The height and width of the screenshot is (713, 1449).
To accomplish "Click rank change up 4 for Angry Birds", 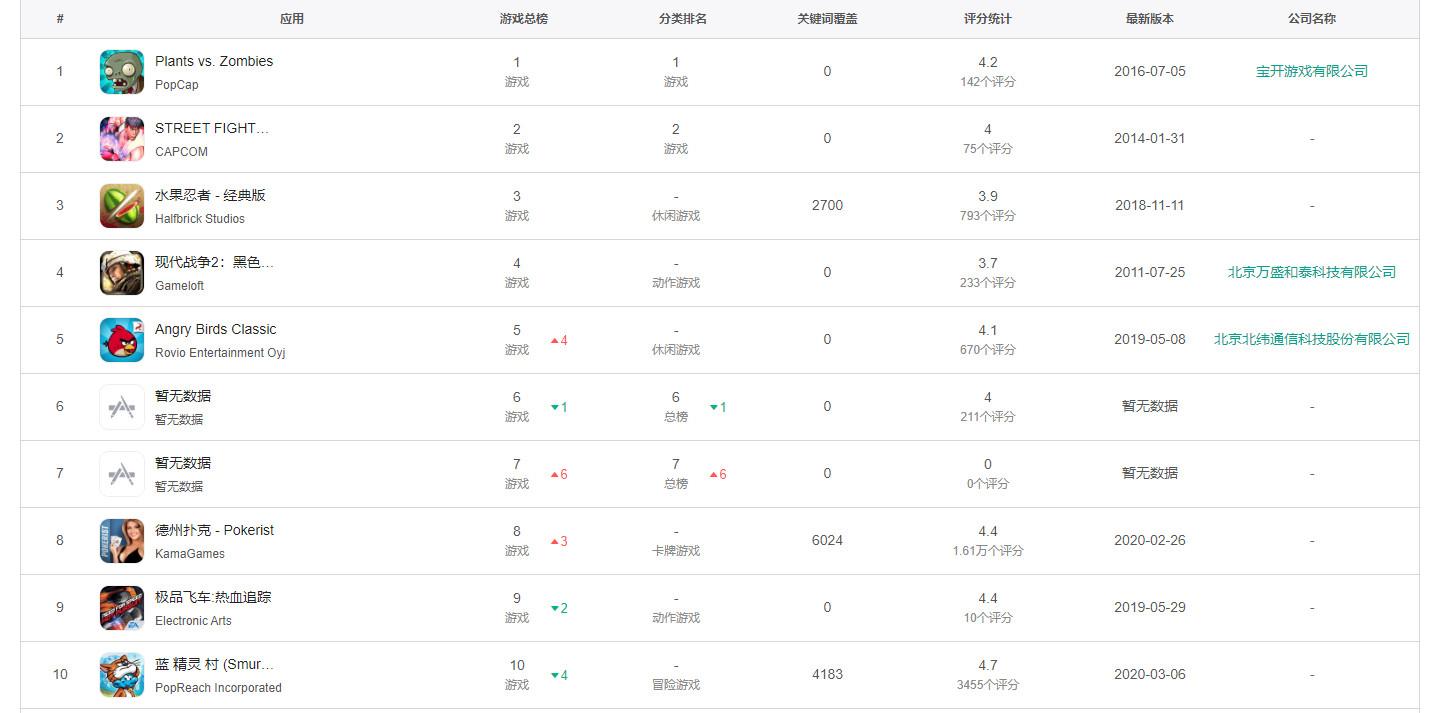I will tap(559, 340).
